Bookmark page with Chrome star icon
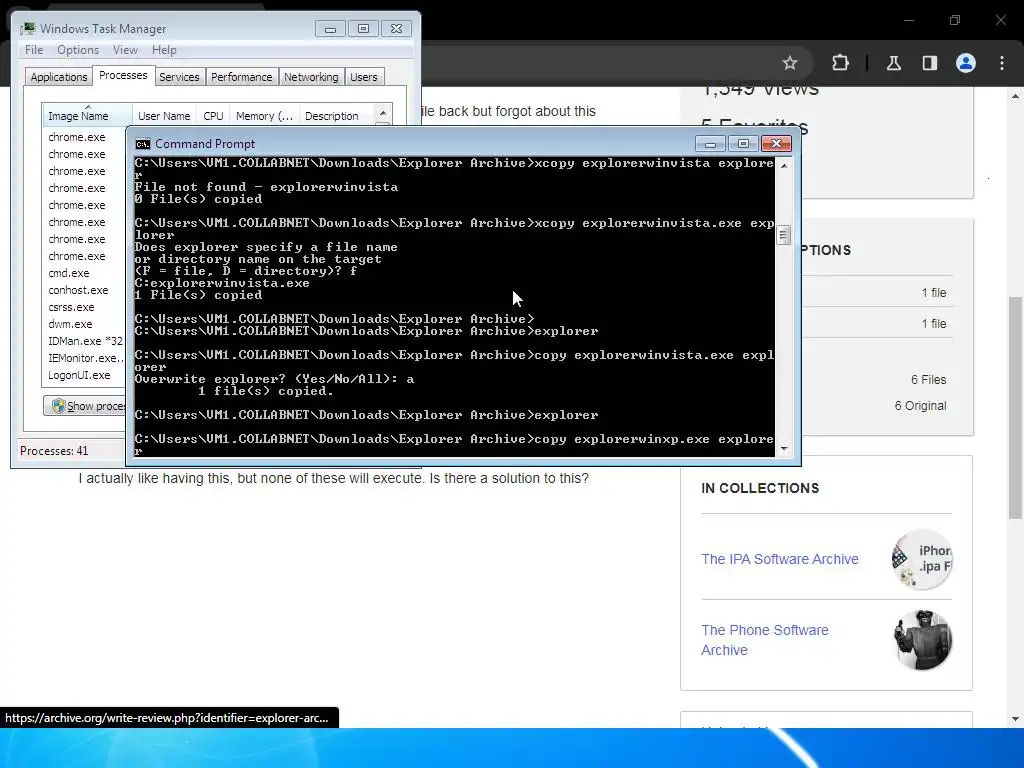Image resolution: width=1024 pixels, height=768 pixels. click(x=790, y=63)
